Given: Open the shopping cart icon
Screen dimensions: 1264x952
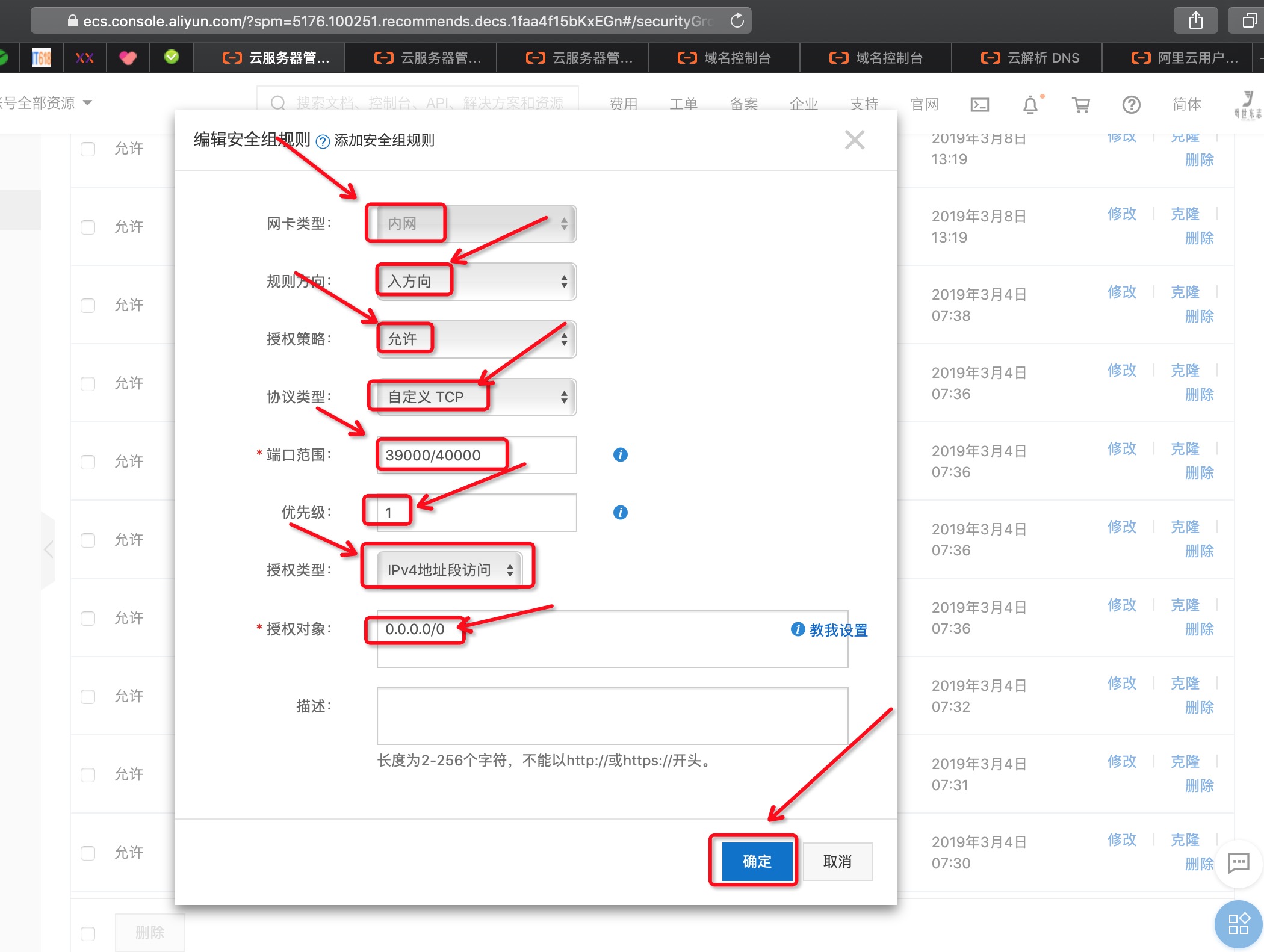Looking at the screenshot, I should 1081,105.
